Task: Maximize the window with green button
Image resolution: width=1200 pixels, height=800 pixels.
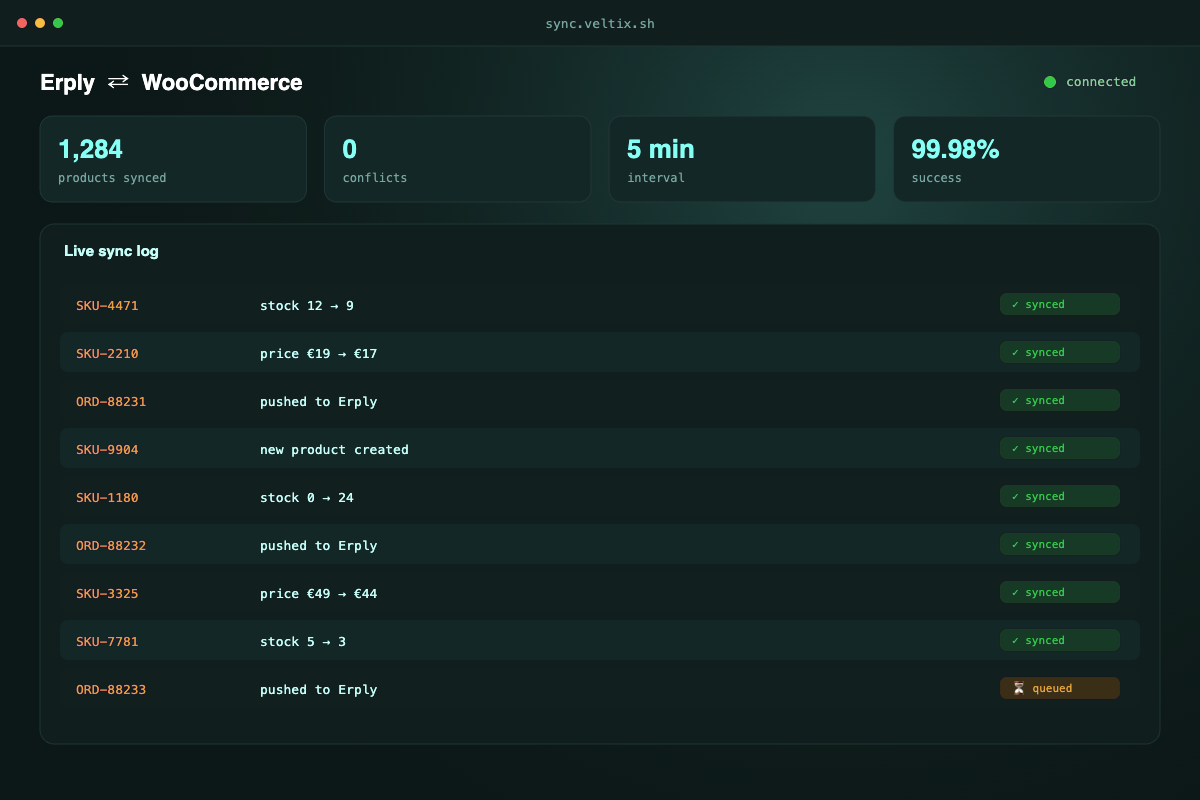Action: pos(58,23)
